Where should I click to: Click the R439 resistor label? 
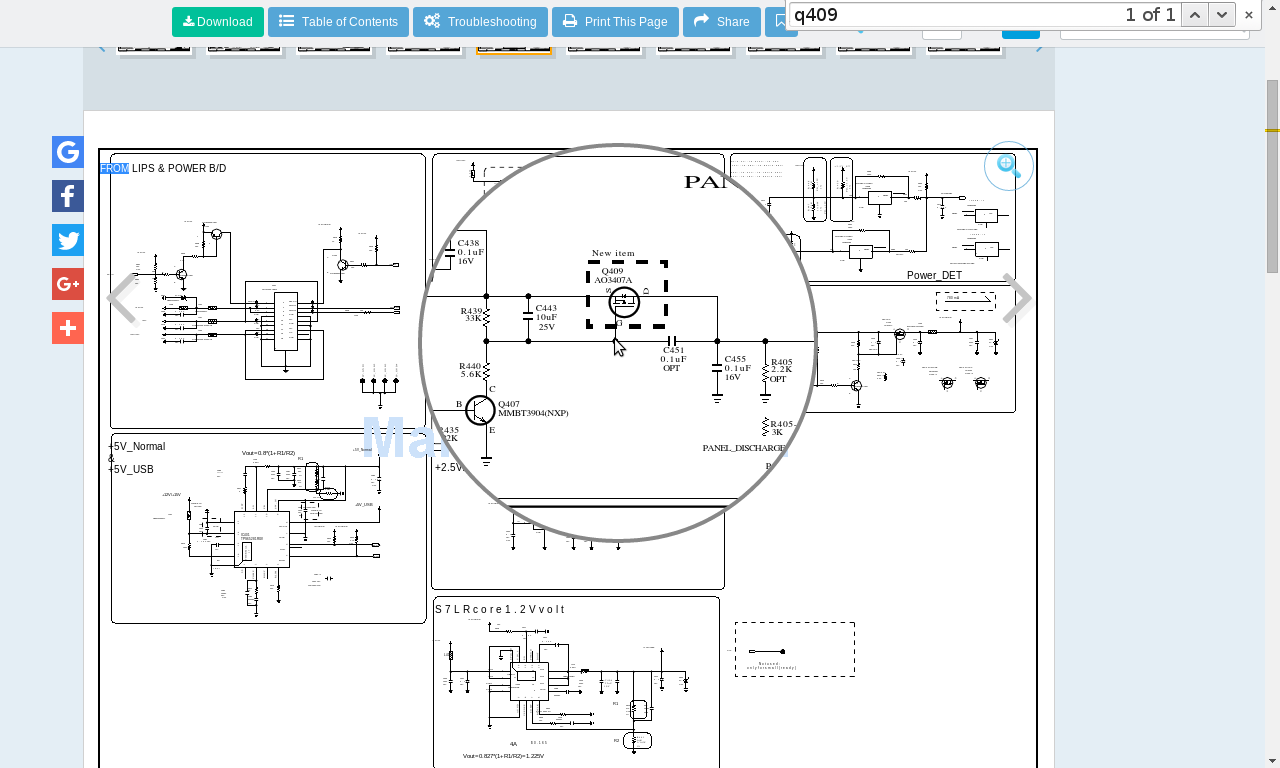[x=471, y=311]
